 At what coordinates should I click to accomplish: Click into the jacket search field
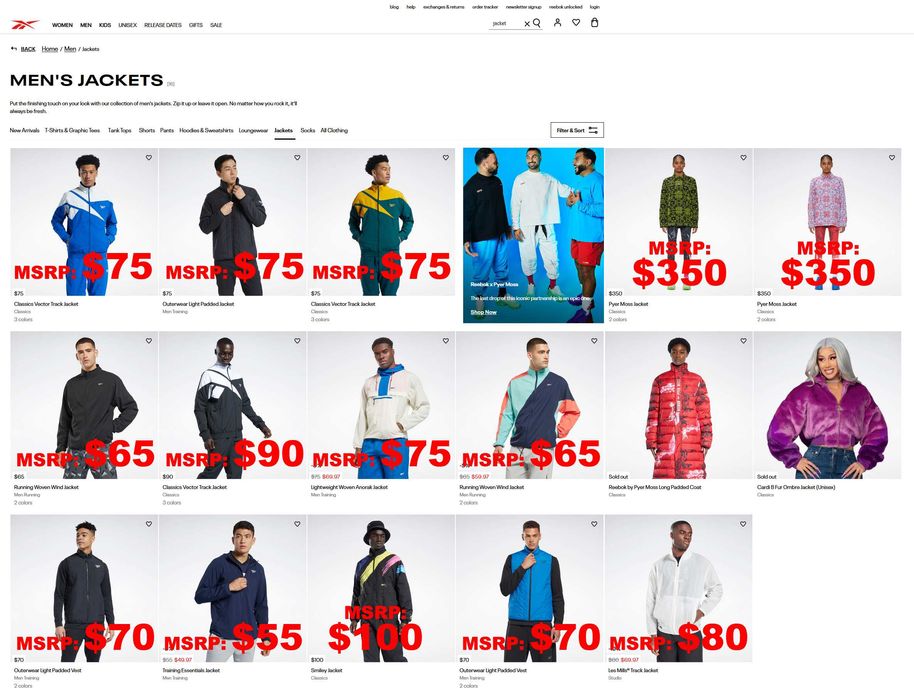tap(507, 23)
